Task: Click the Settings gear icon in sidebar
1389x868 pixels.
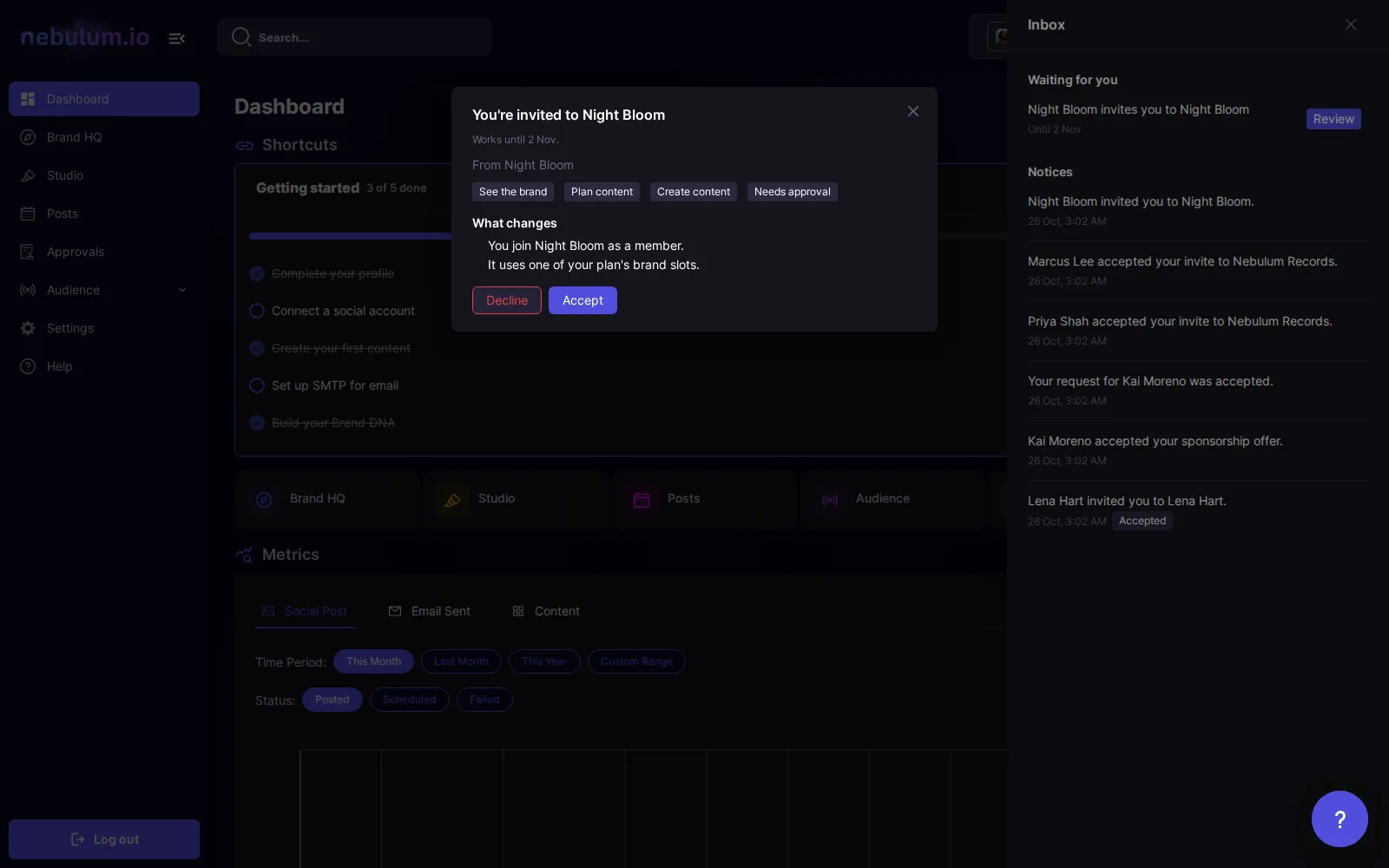Action: [x=28, y=328]
